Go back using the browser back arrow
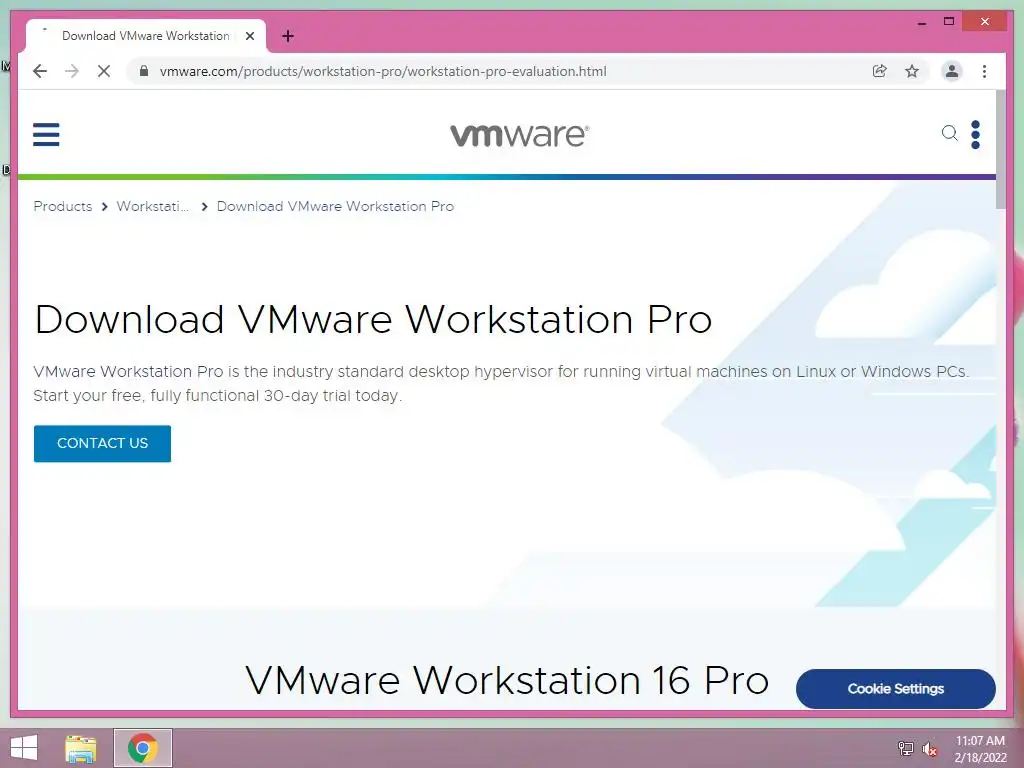Image resolution: width=1024 pixels, height=768 pixels. point(40,71)
